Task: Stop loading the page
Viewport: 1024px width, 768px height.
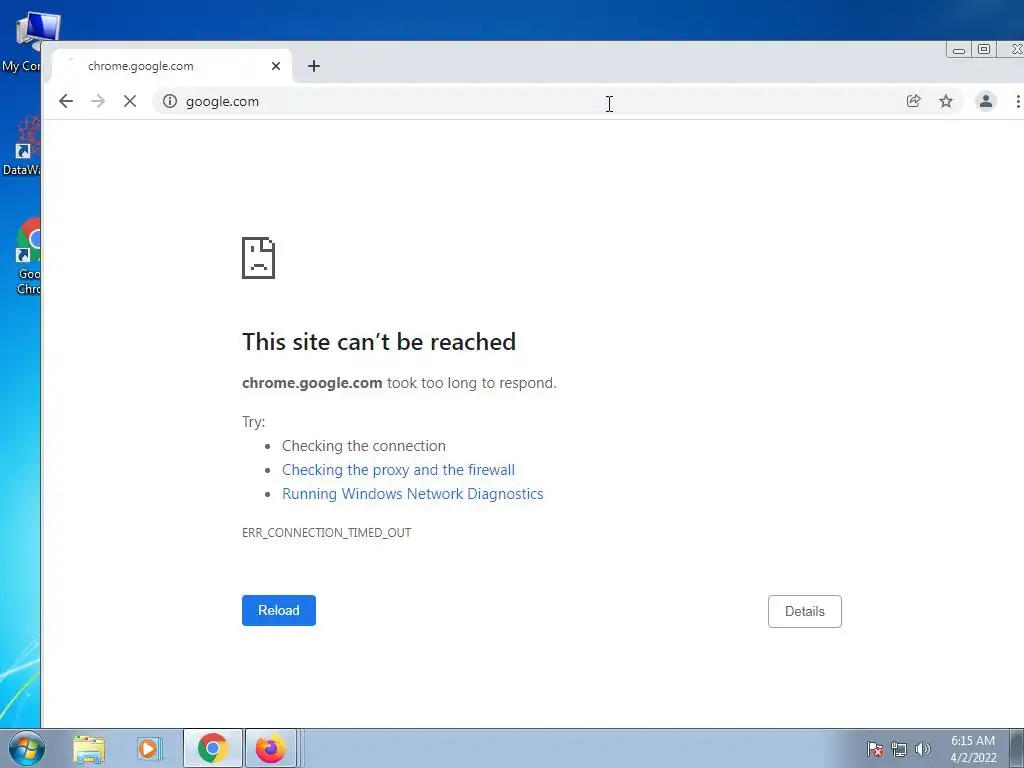Action: (x=130, y=101)
